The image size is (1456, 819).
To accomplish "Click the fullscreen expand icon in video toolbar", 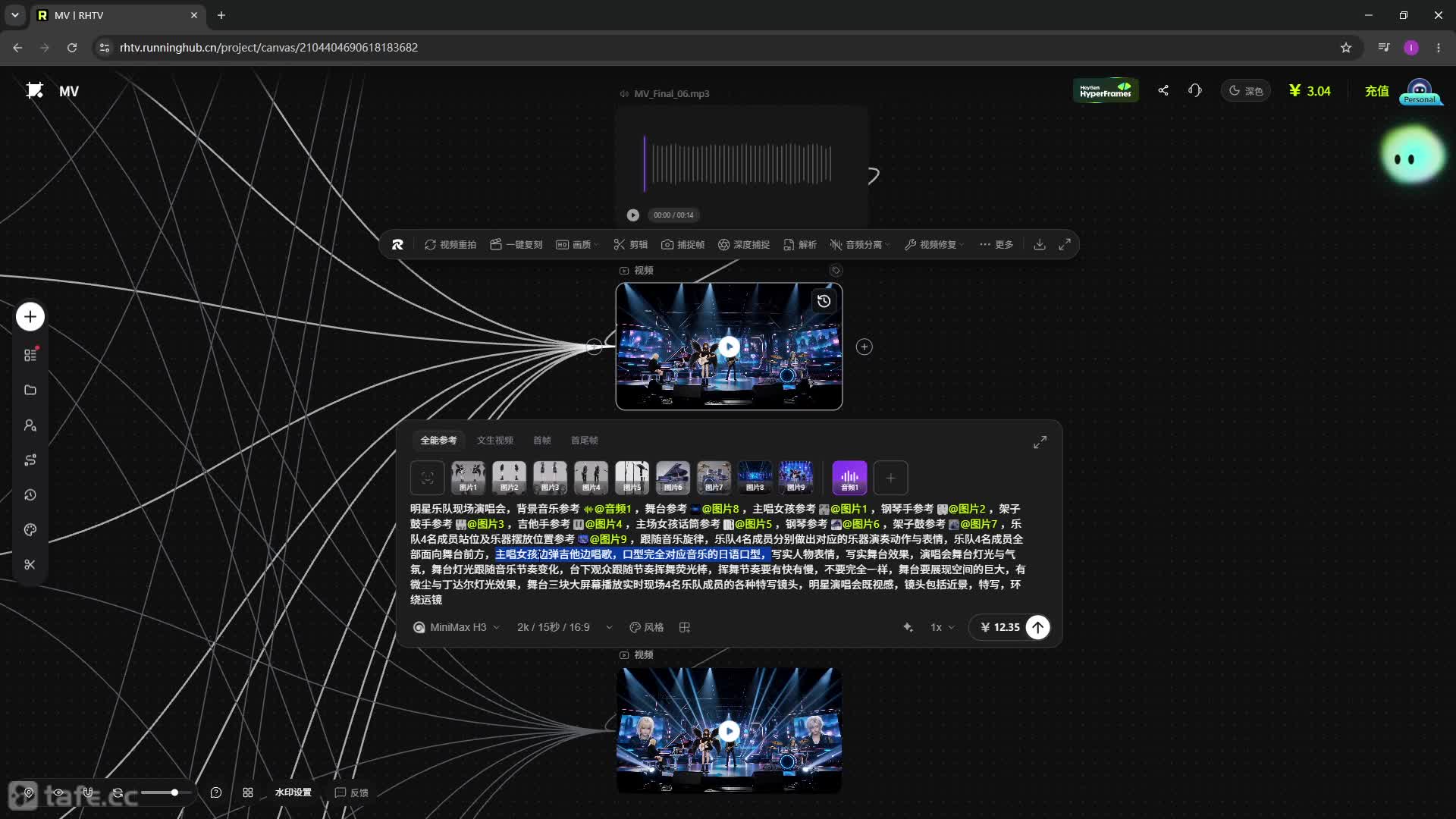I will tap(1065, 244).
